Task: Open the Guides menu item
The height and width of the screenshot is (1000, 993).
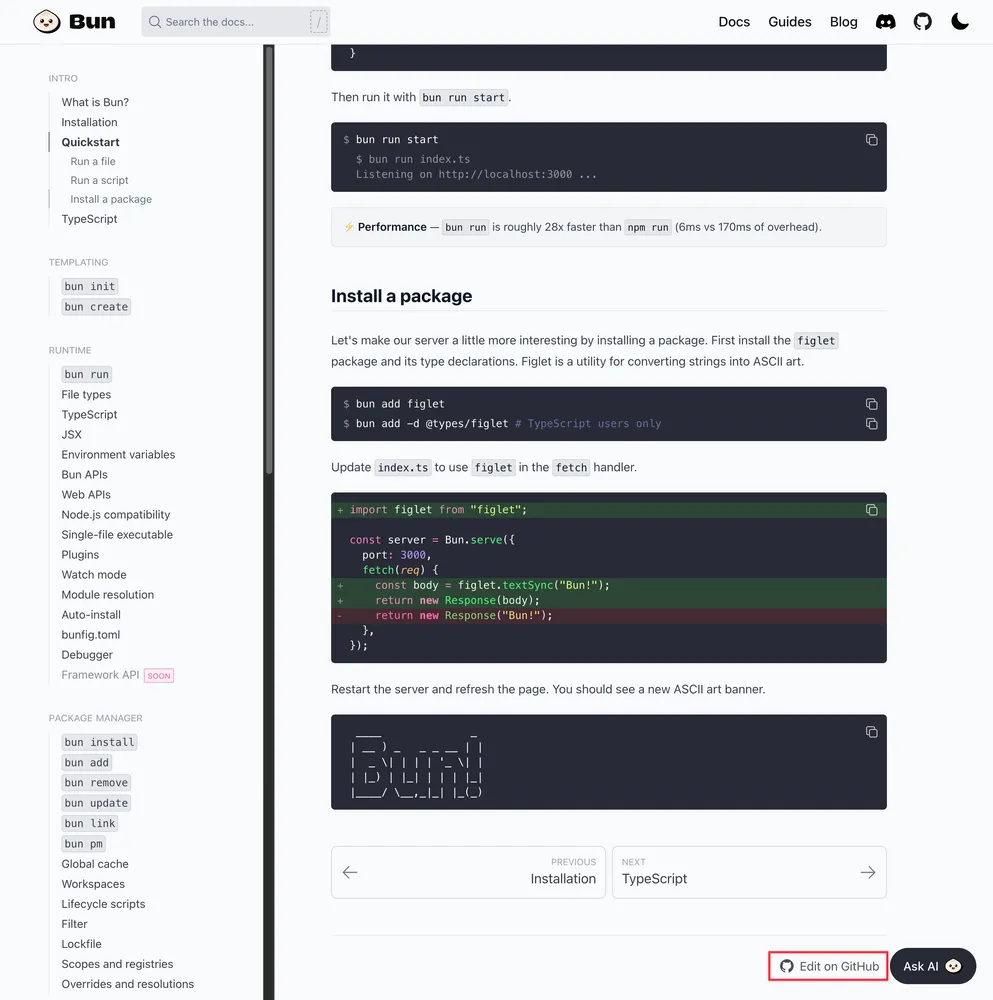Action: coord(789,22)
